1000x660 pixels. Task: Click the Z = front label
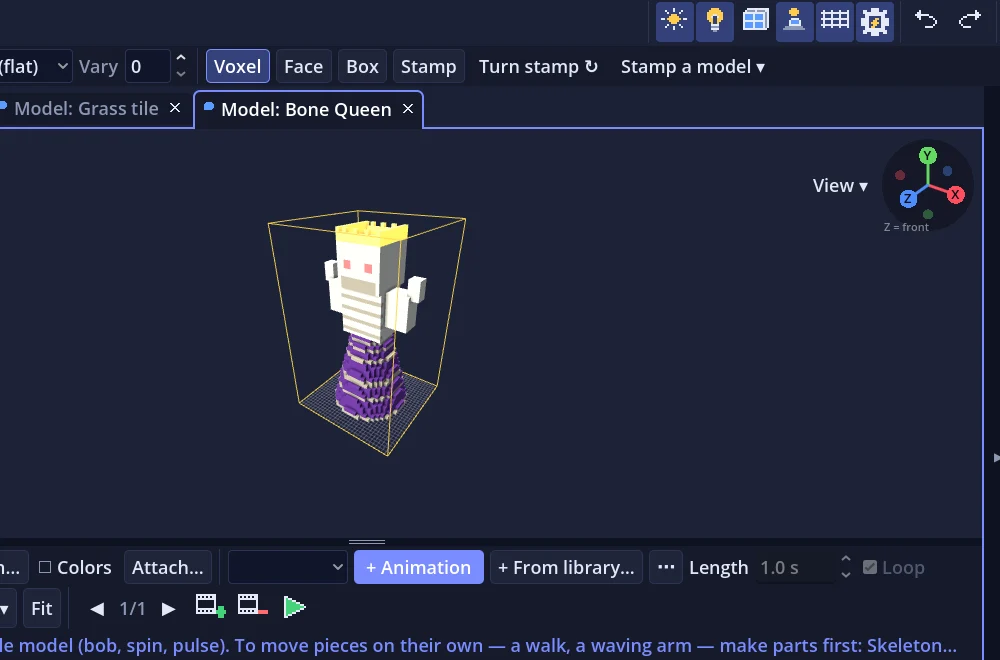tap(906, 227)
